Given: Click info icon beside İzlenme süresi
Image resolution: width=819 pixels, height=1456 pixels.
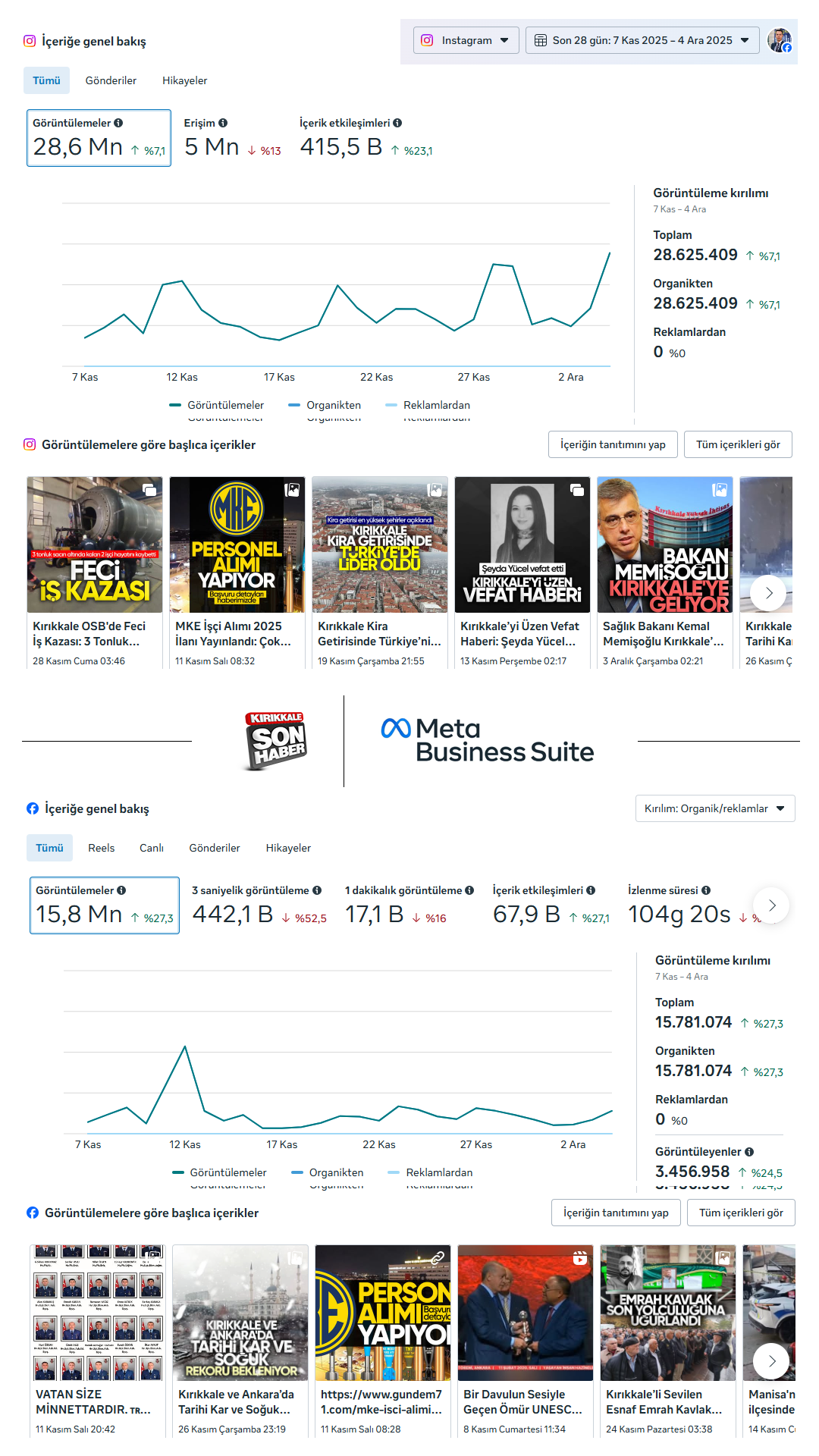Looking at the screenshot, I should pos(706,890).
